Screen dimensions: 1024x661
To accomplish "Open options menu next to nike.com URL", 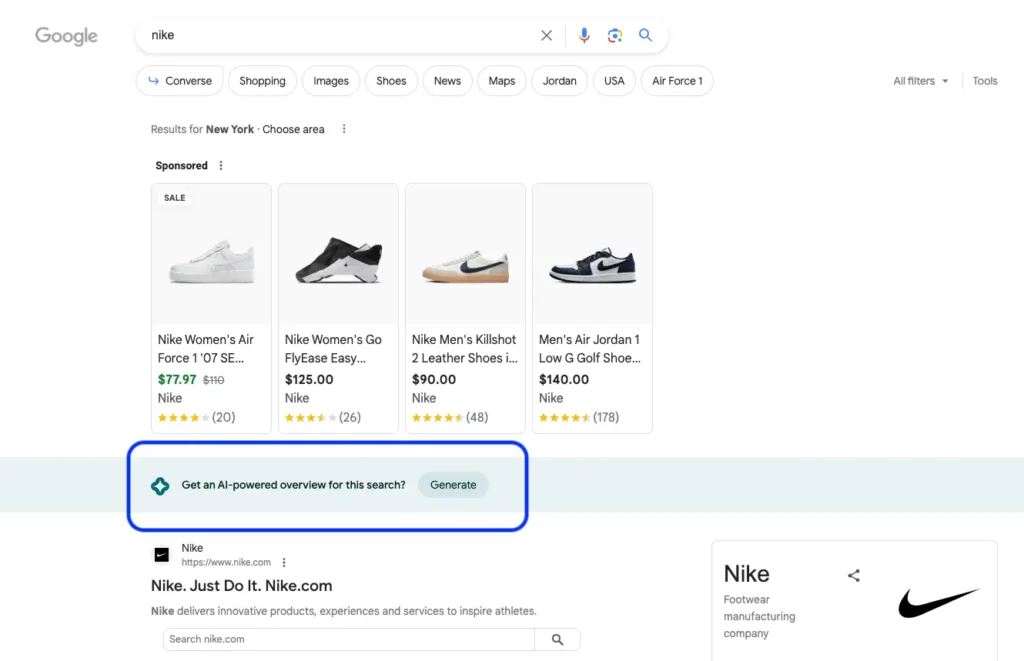I will pyautogui.click(x=284, y=563).
